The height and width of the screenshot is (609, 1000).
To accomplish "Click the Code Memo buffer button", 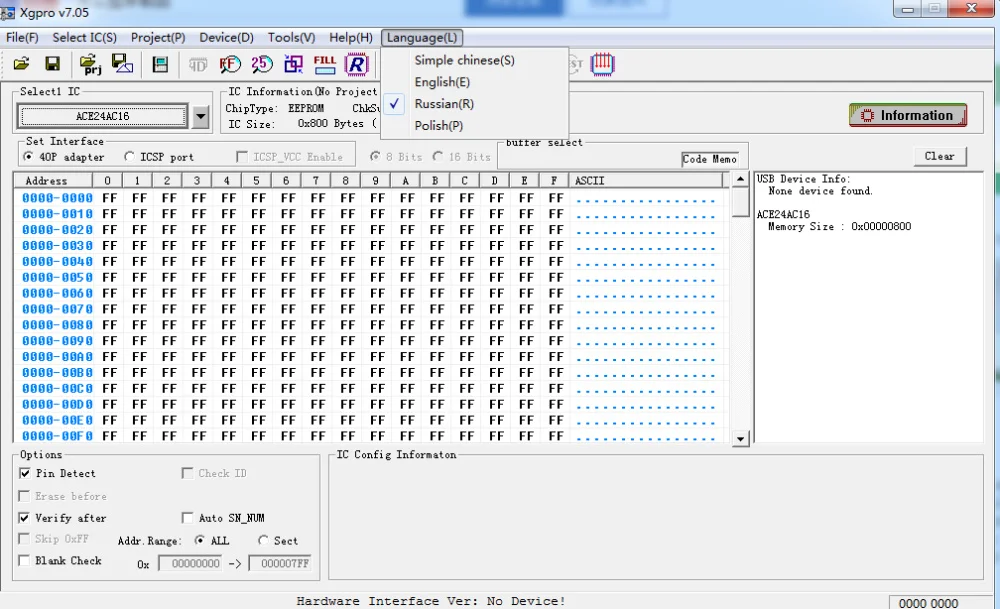I will click(709, 159).
